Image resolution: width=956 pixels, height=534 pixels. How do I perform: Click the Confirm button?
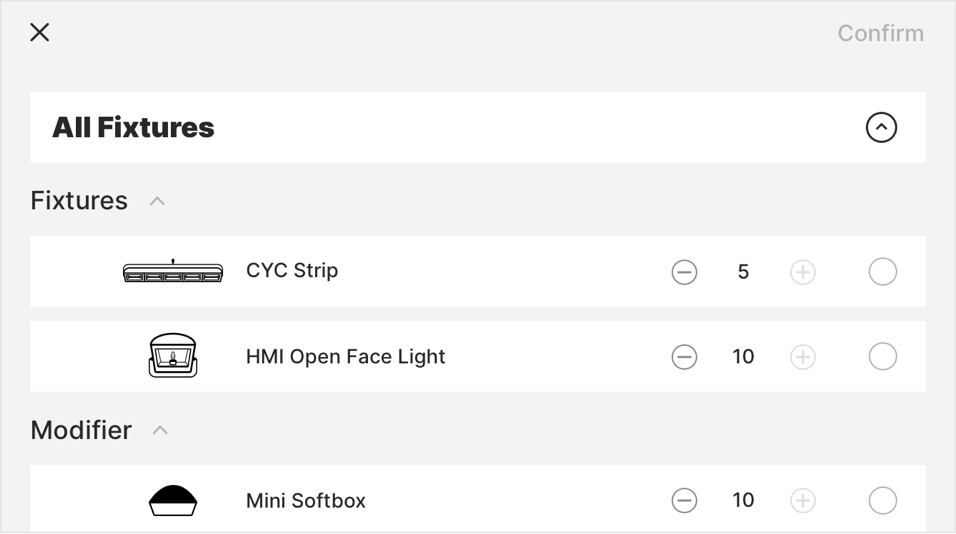(880, 33)
